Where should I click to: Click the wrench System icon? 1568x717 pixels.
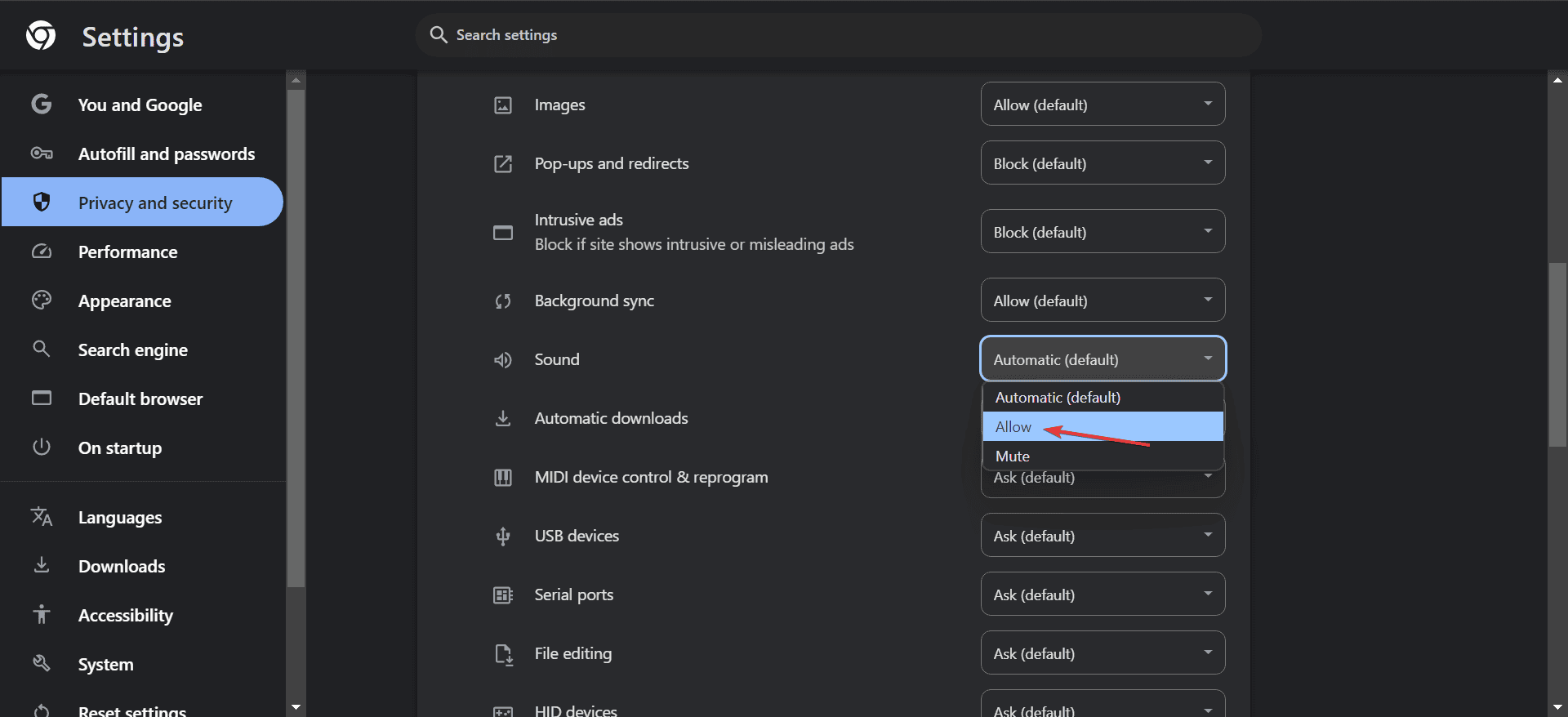(42, 663)
